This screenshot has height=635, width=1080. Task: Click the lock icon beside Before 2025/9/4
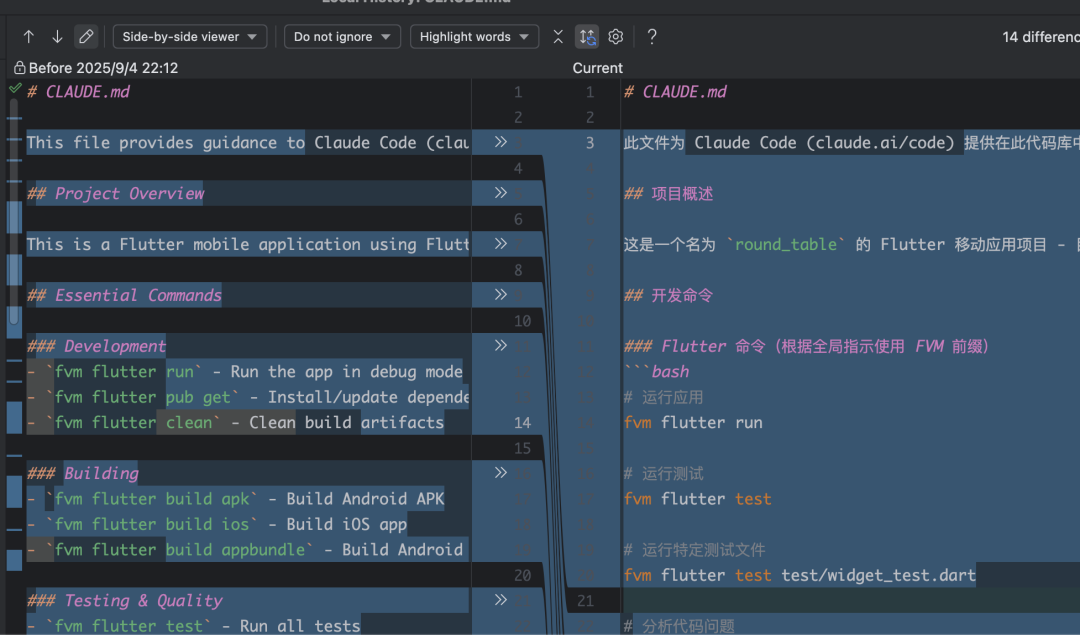[x=19, y=67]
